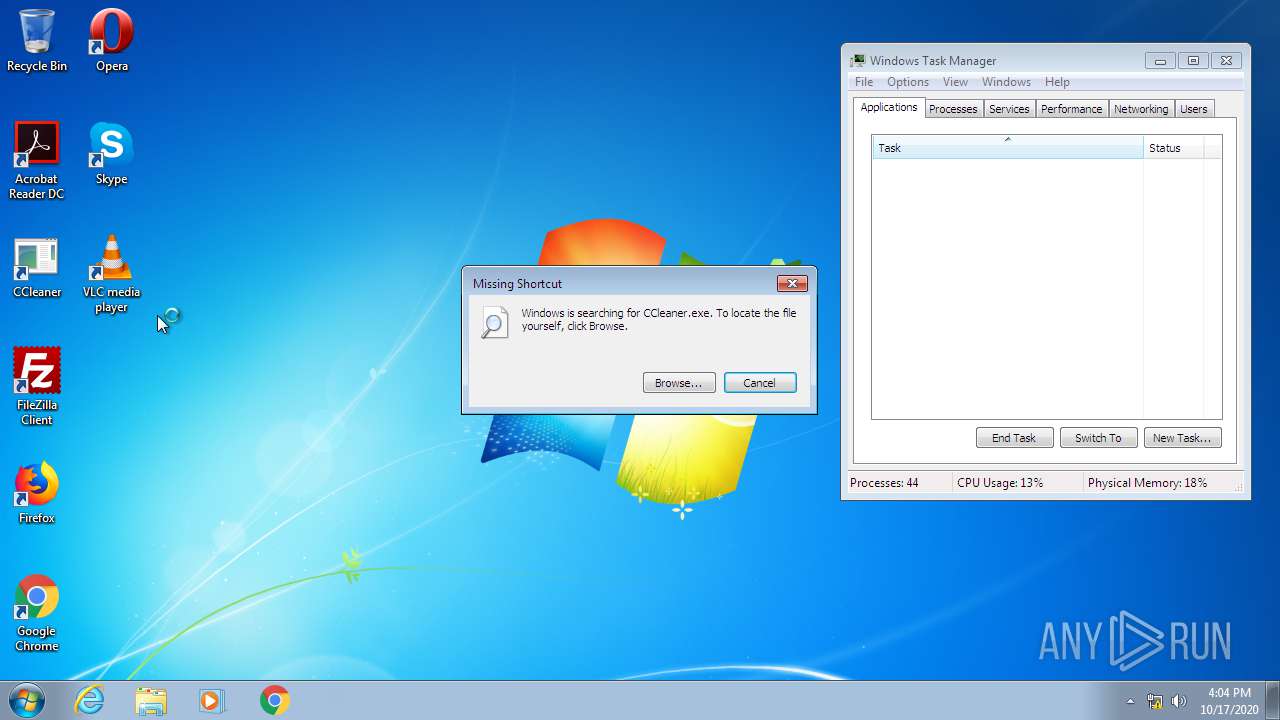Image resolution: width=1280 pixels, height=720 pixels.
Task: Select the Skype desktop shortcut
Action: (111, 153)
